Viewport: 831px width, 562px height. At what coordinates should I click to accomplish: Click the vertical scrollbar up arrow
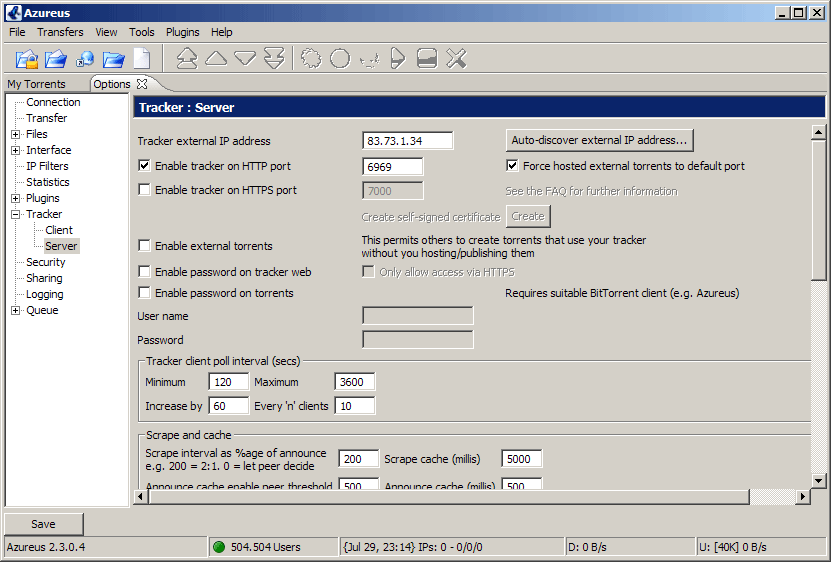[818, 132]
